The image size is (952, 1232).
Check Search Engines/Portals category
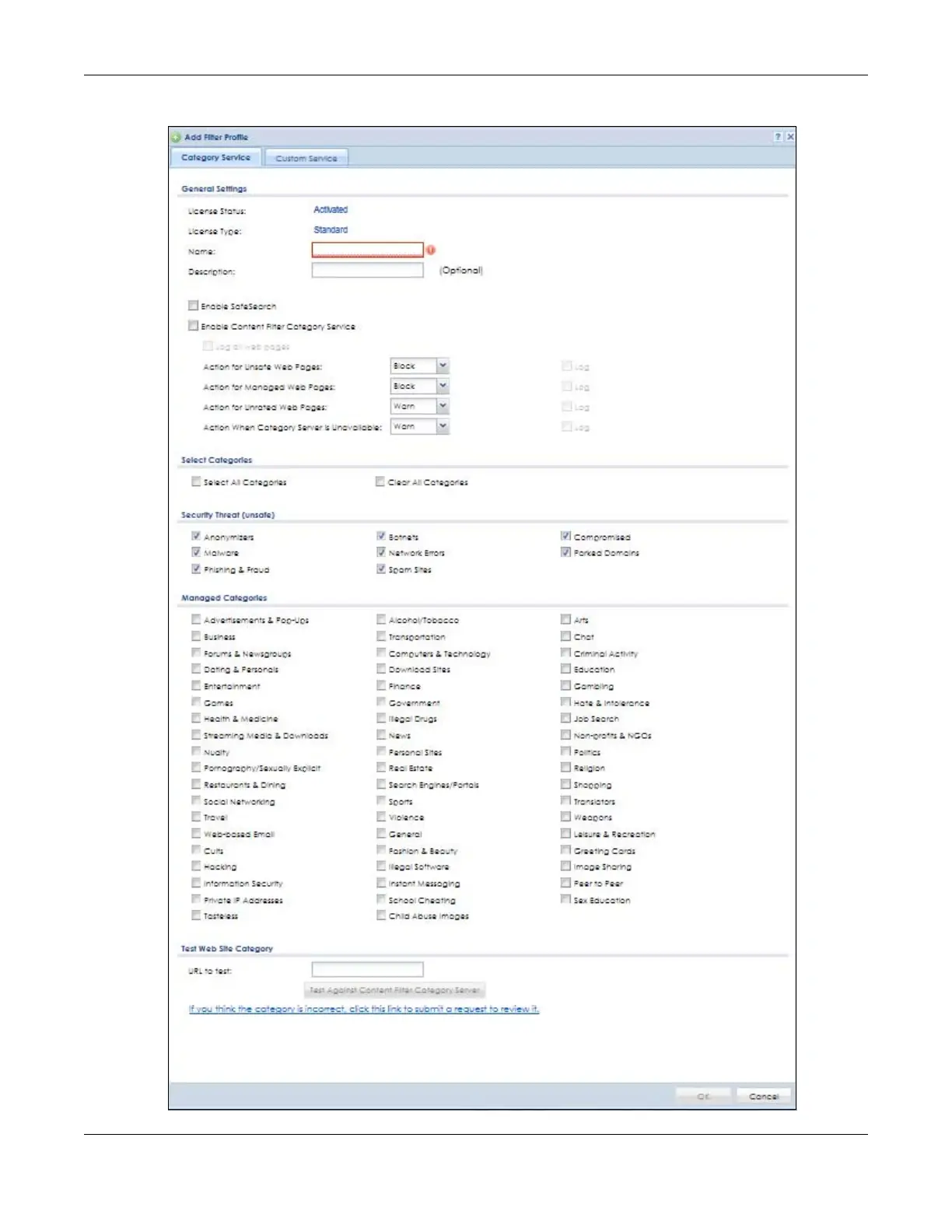[381, 784]
